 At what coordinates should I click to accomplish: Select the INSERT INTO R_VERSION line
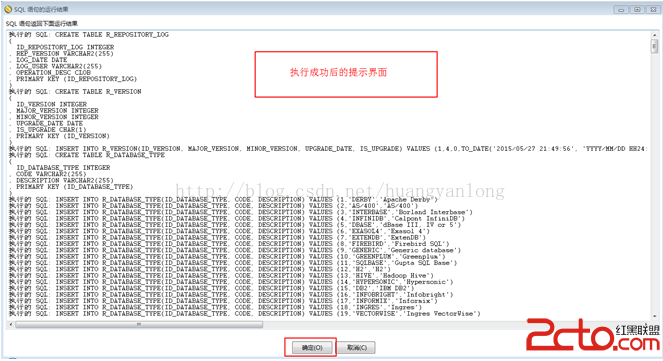point(328,149)
